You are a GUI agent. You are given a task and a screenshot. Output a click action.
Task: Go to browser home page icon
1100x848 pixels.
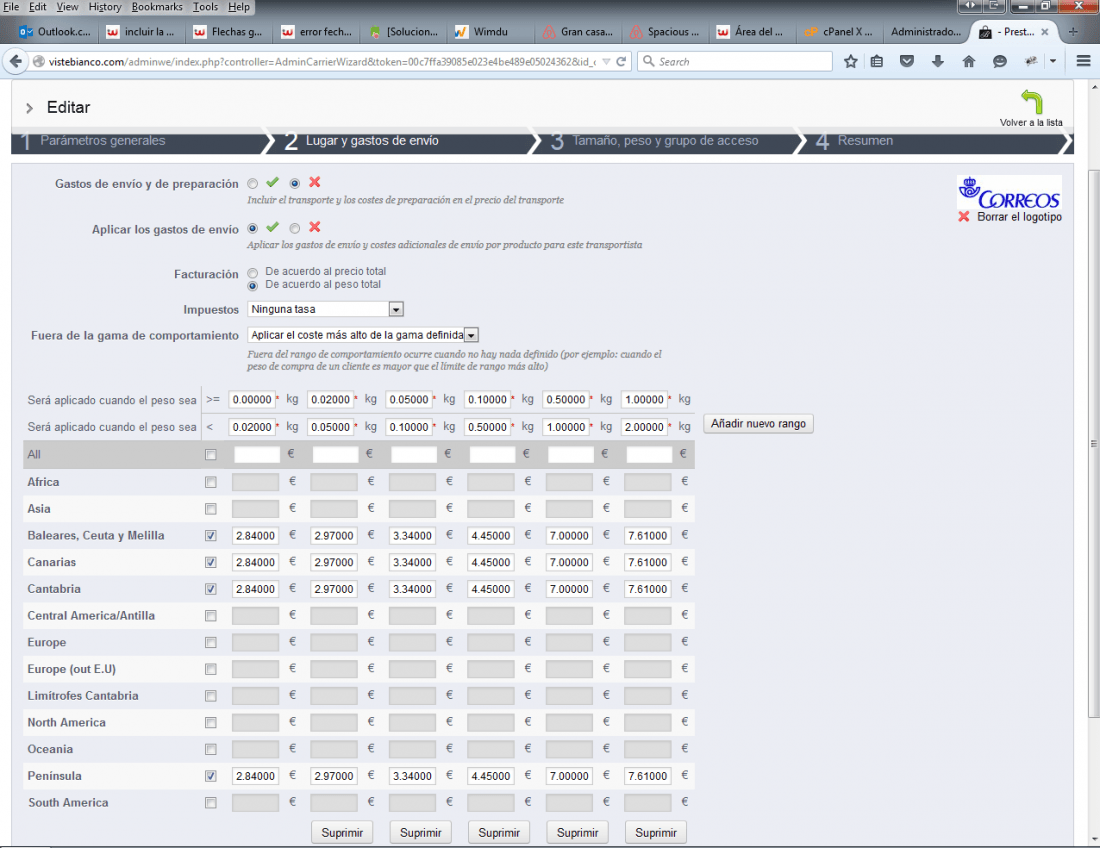click(969, 62)
